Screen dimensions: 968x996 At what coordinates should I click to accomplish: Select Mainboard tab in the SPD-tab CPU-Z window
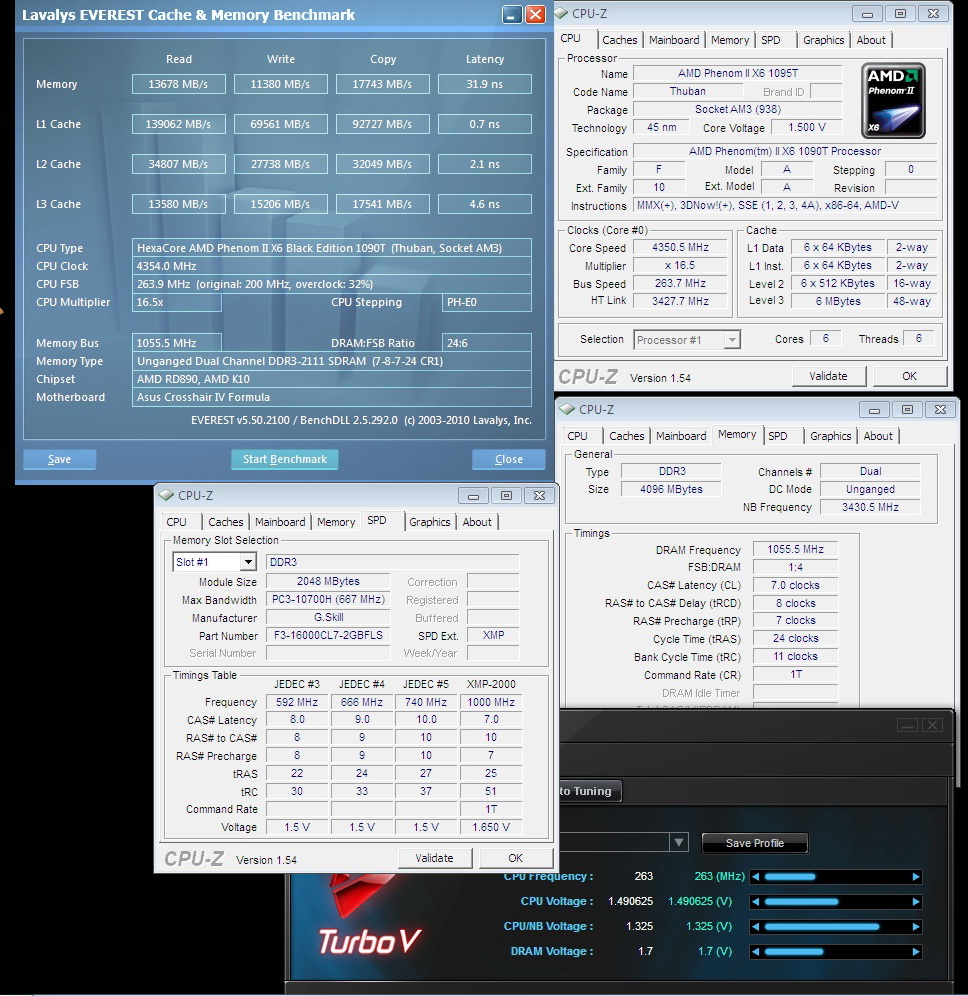(280, 522)
